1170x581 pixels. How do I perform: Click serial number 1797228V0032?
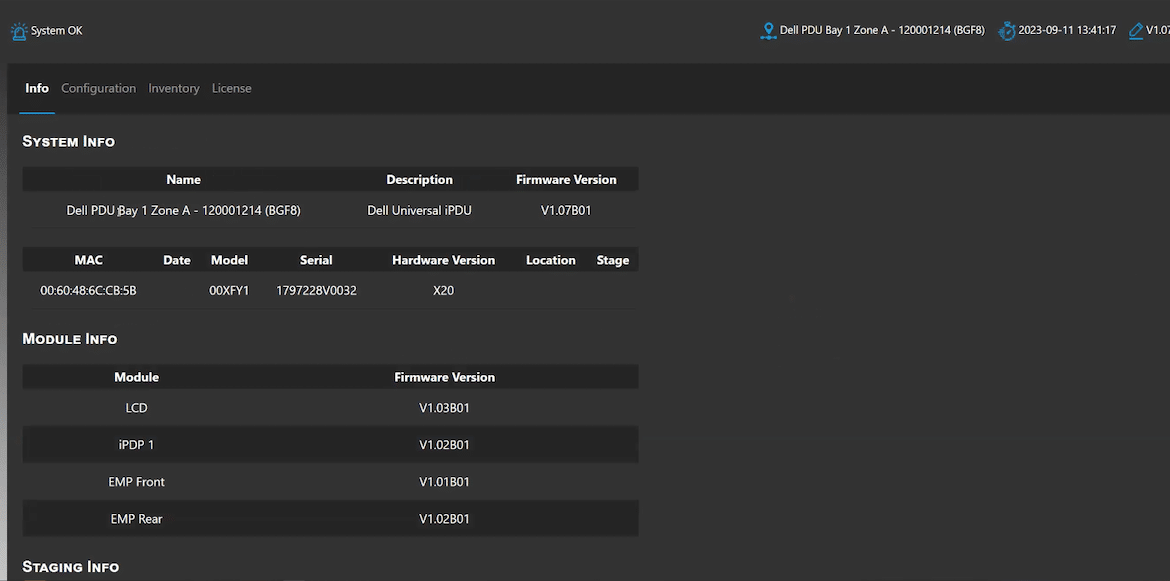pyautogui.click(x=316, y=290)
